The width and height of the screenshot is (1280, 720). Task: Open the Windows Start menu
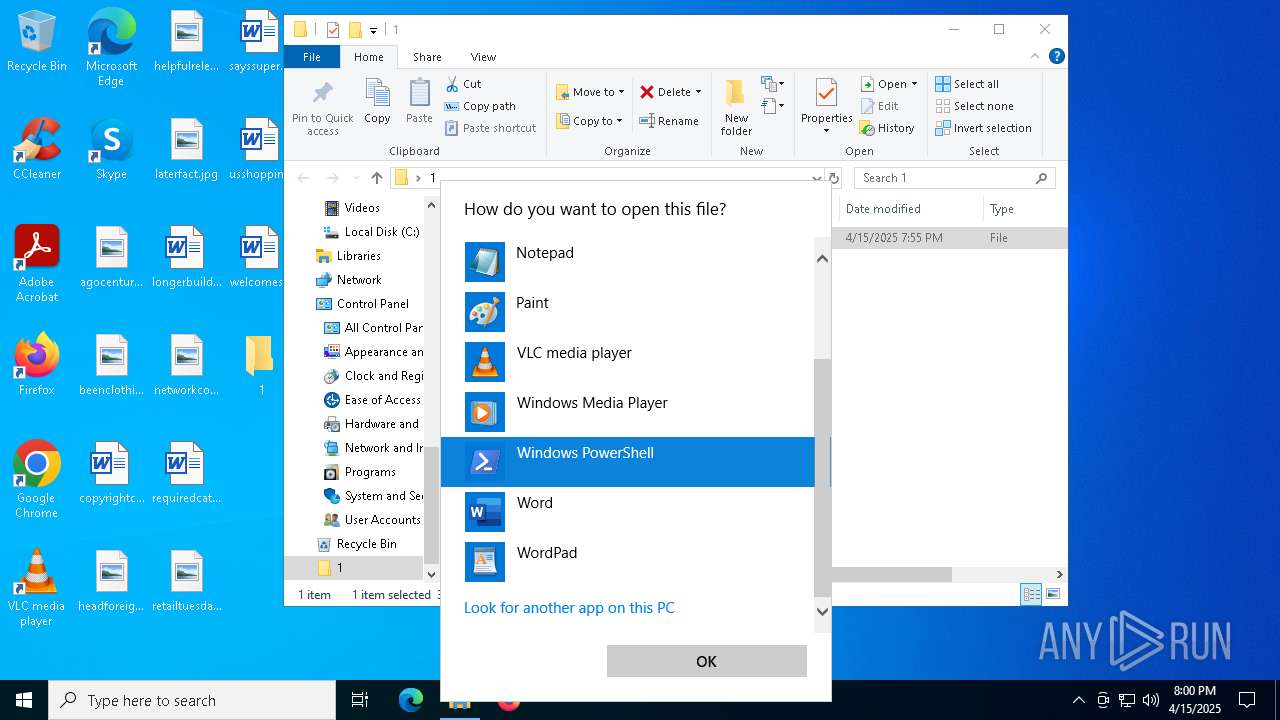coord(24,700)
